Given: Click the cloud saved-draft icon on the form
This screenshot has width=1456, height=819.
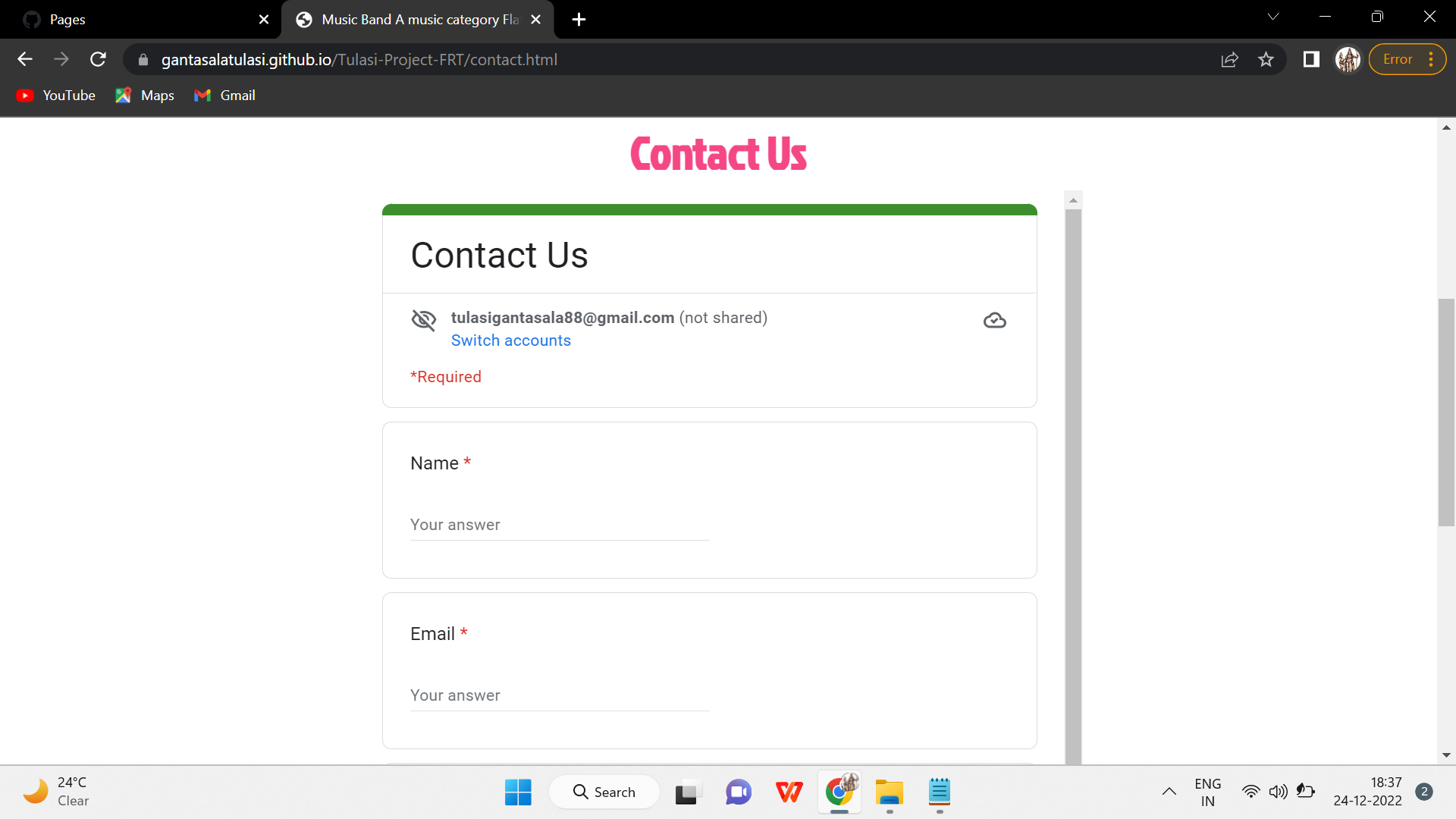Looking at the screenshot, I should [994, 320].
